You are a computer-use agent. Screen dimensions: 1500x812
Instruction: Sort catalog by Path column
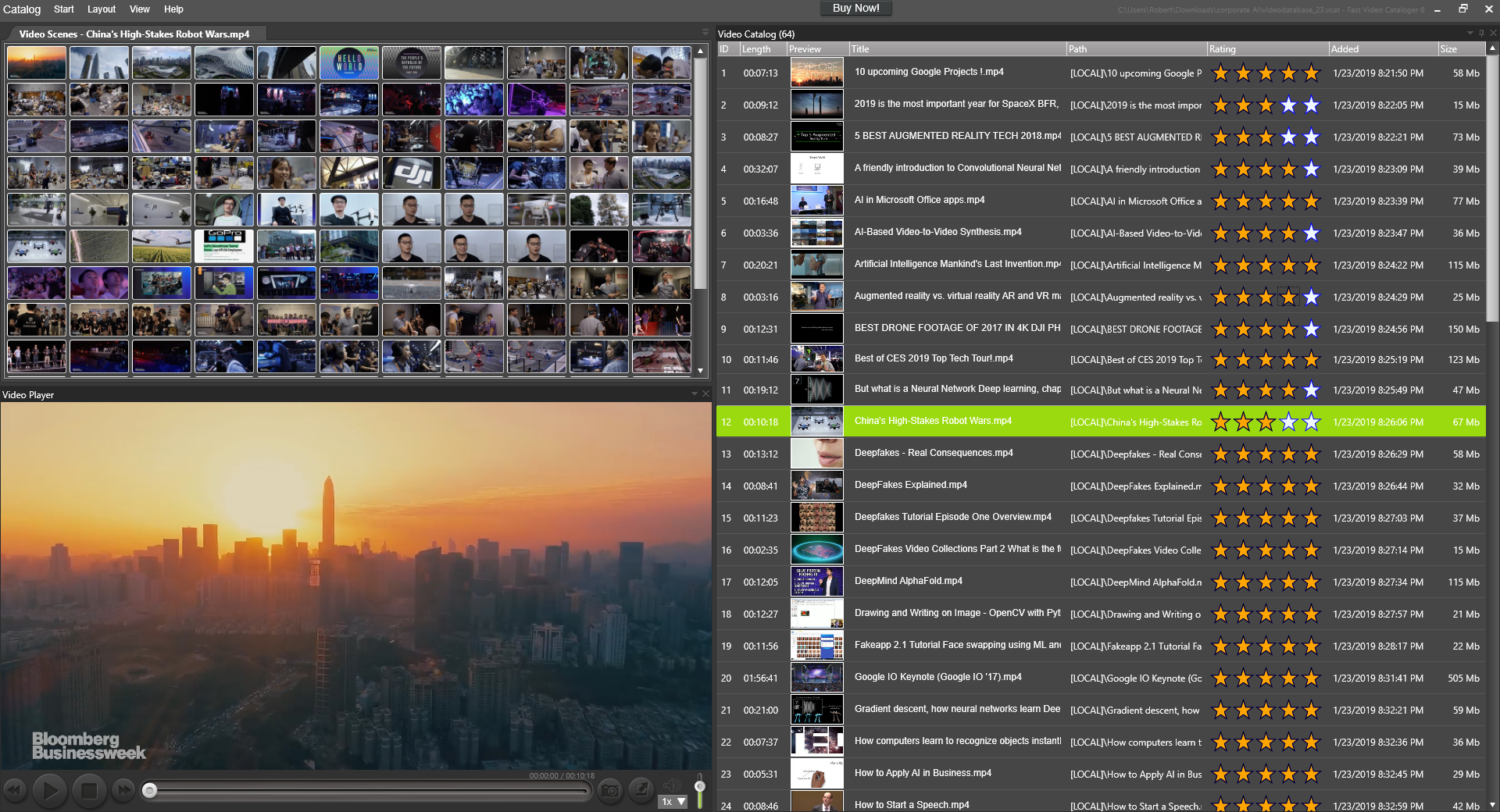click(x=1137, y=48)
